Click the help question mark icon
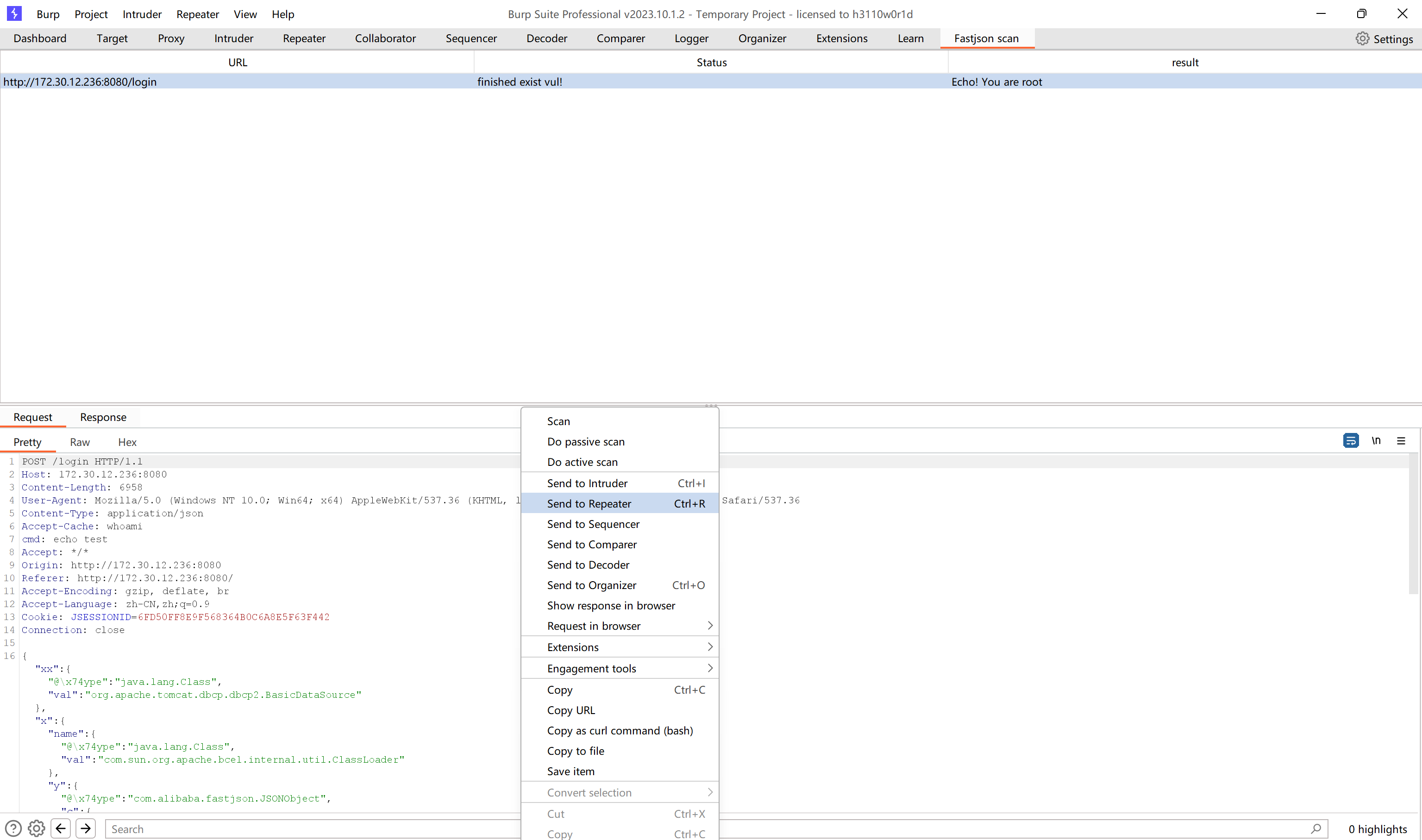This screenshot has height=840, width=1422. pos(13,829)
